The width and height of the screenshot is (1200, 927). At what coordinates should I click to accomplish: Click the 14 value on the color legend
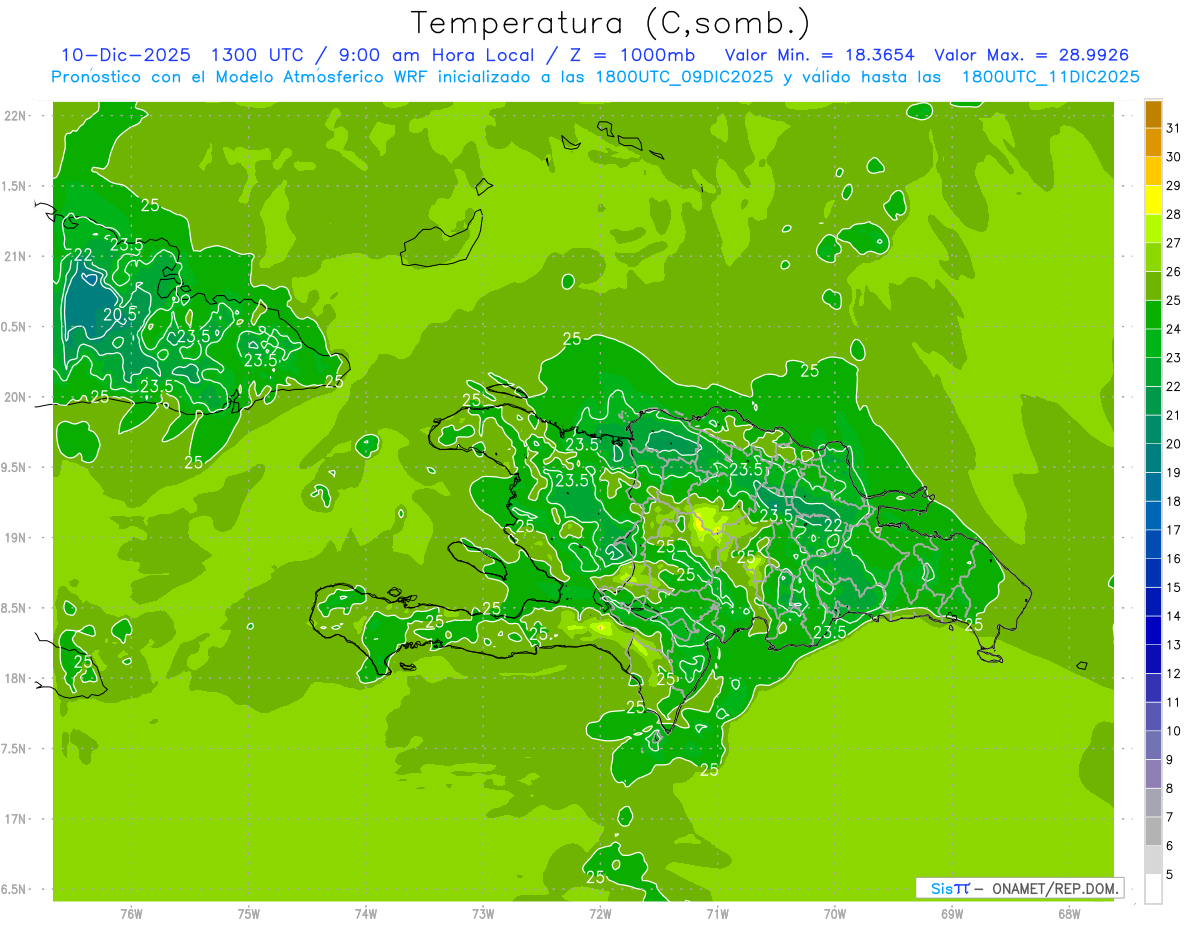point(1174,616)
